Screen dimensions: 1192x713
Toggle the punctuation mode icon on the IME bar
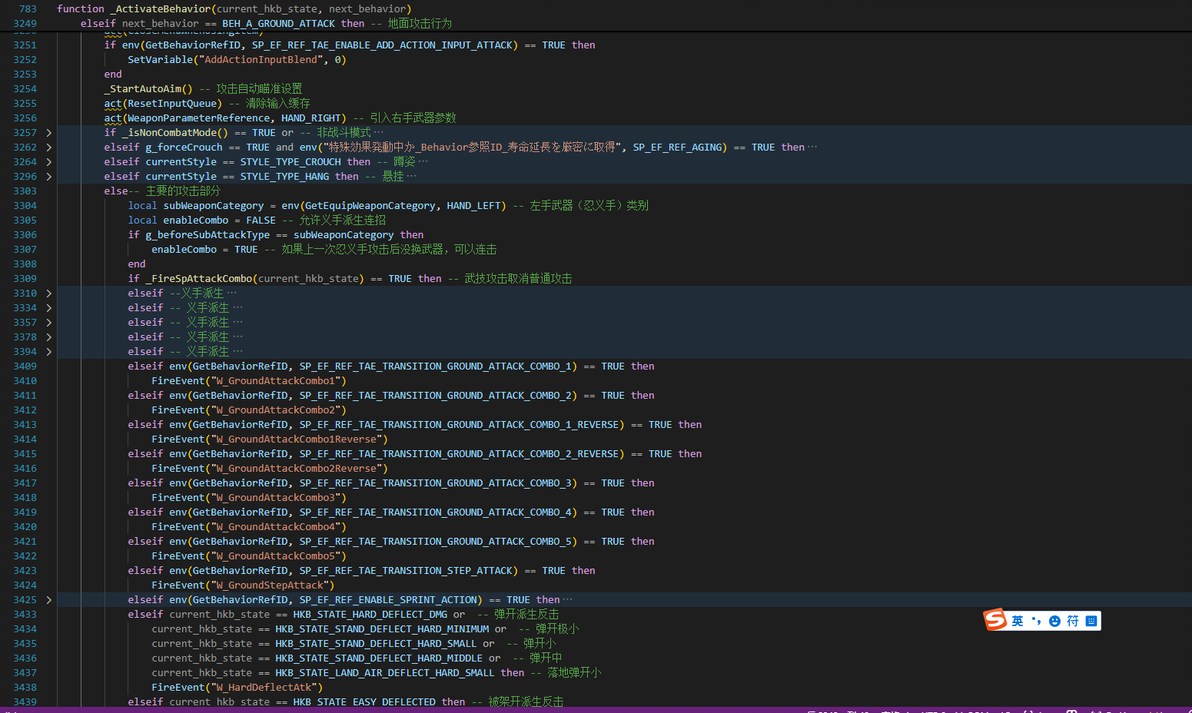pos(1036,621)
